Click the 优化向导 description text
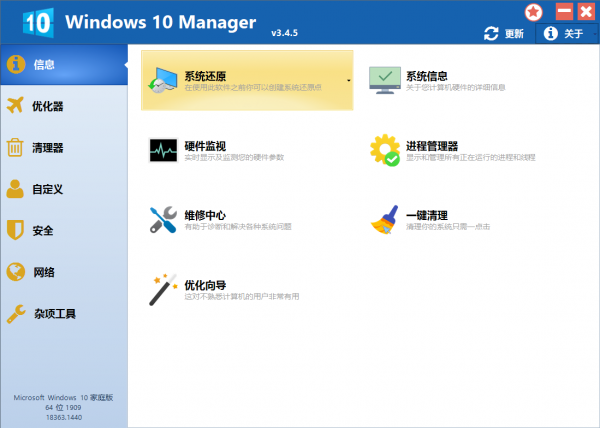Screen dimensions: 600x428 (x=242, y=296)
